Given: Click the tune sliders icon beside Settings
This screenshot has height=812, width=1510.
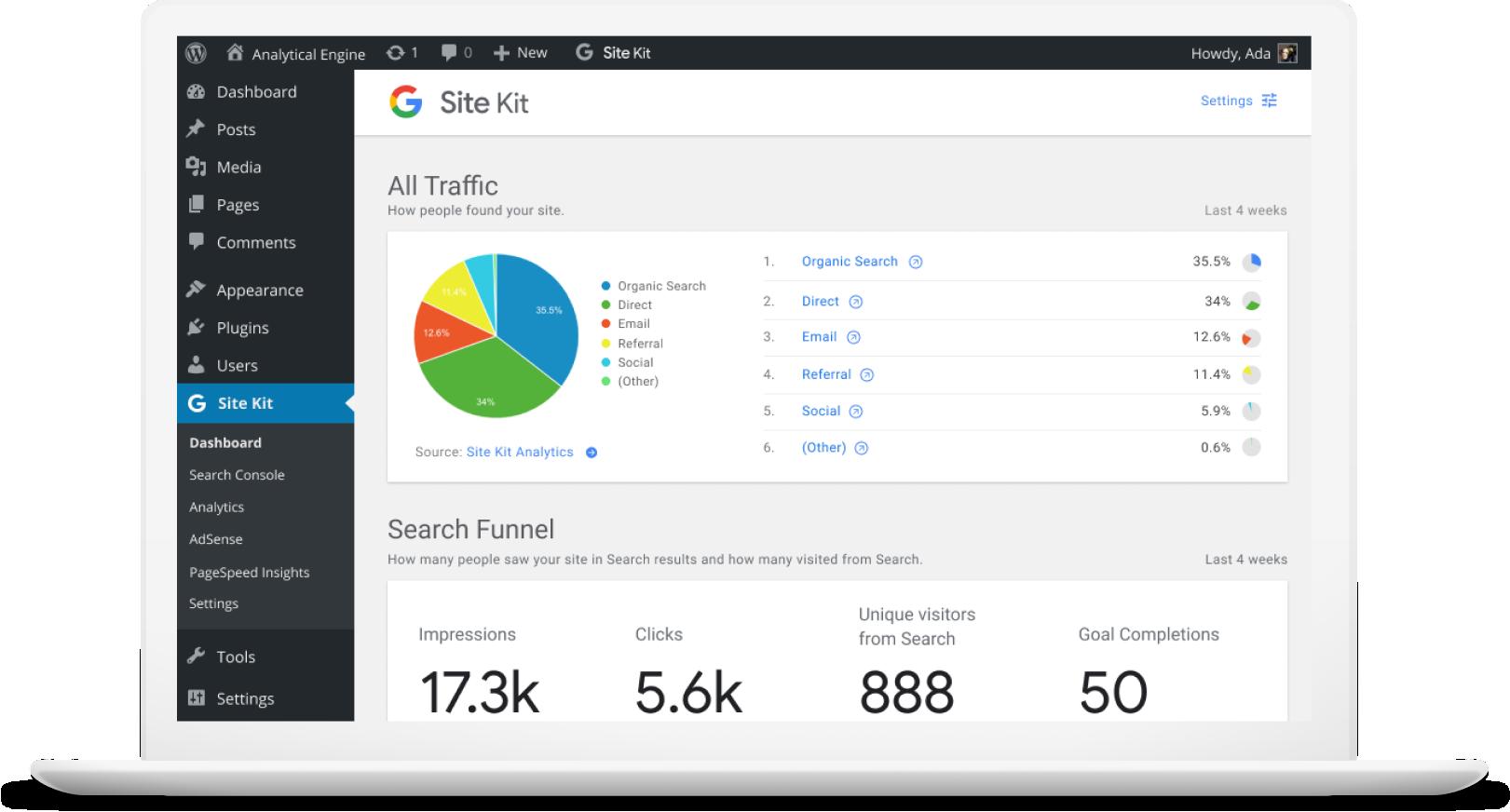Looking at the screenshot, I should coord(1269,101).
